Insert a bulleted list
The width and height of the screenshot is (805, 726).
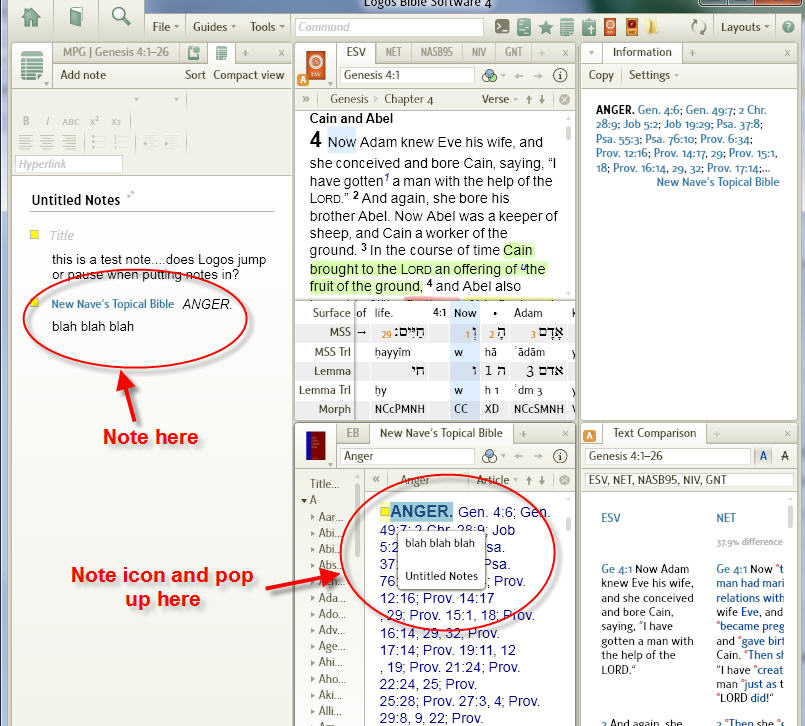99,142
